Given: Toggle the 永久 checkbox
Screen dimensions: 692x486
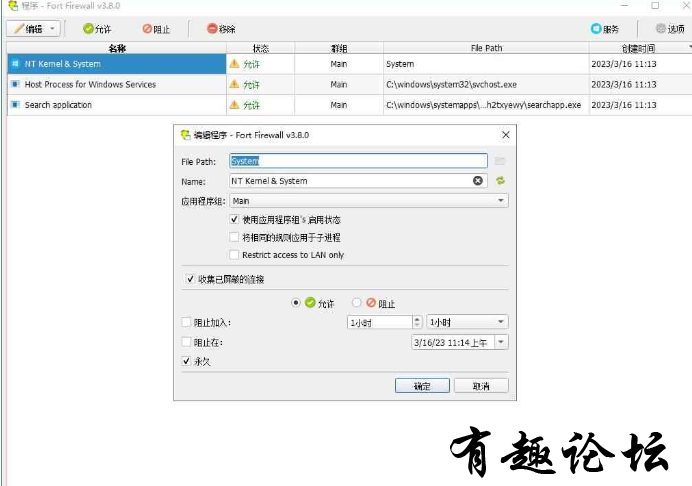Looking at the screenshot, I should [186, 361].
